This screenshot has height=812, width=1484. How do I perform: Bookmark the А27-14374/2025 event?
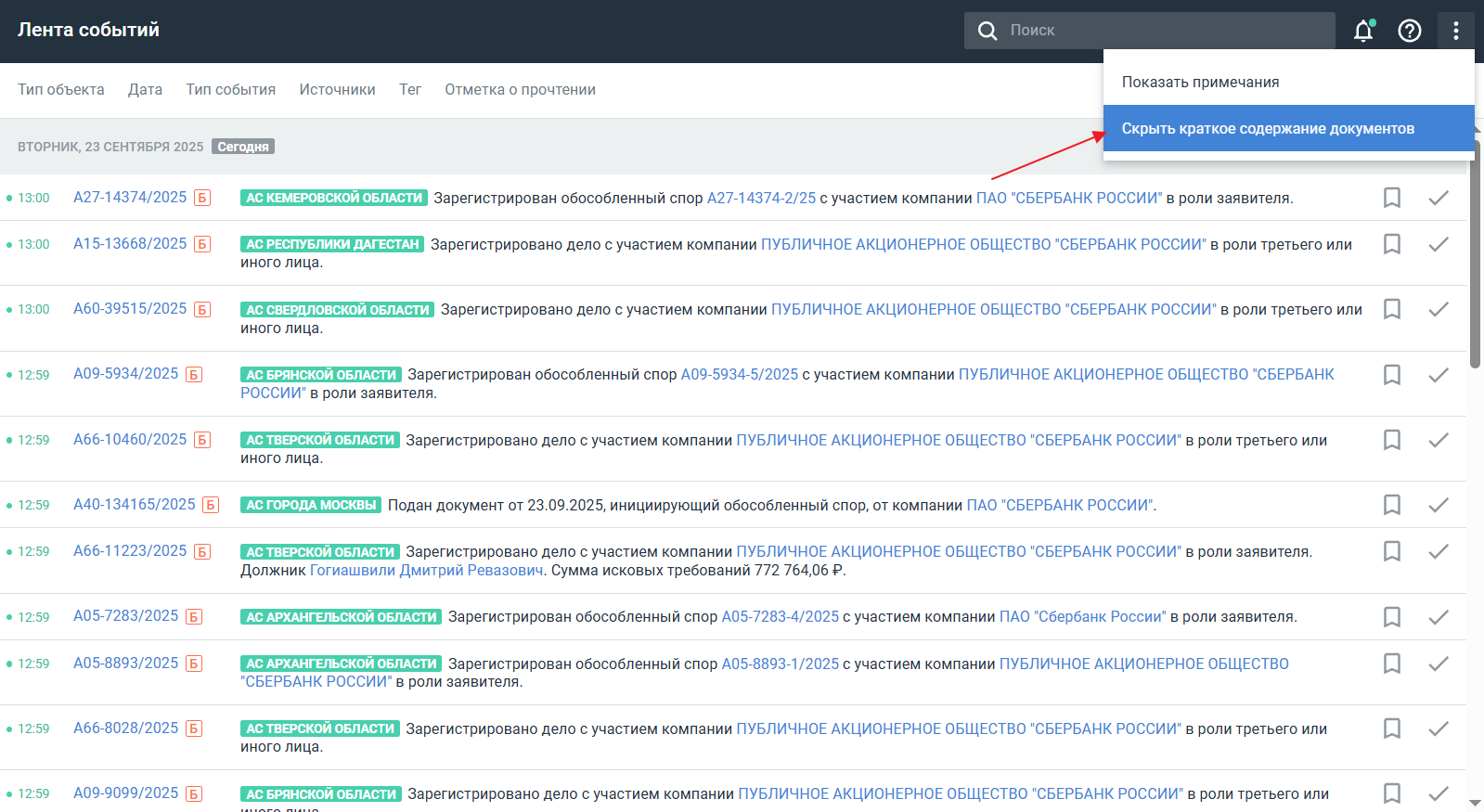1391,198
